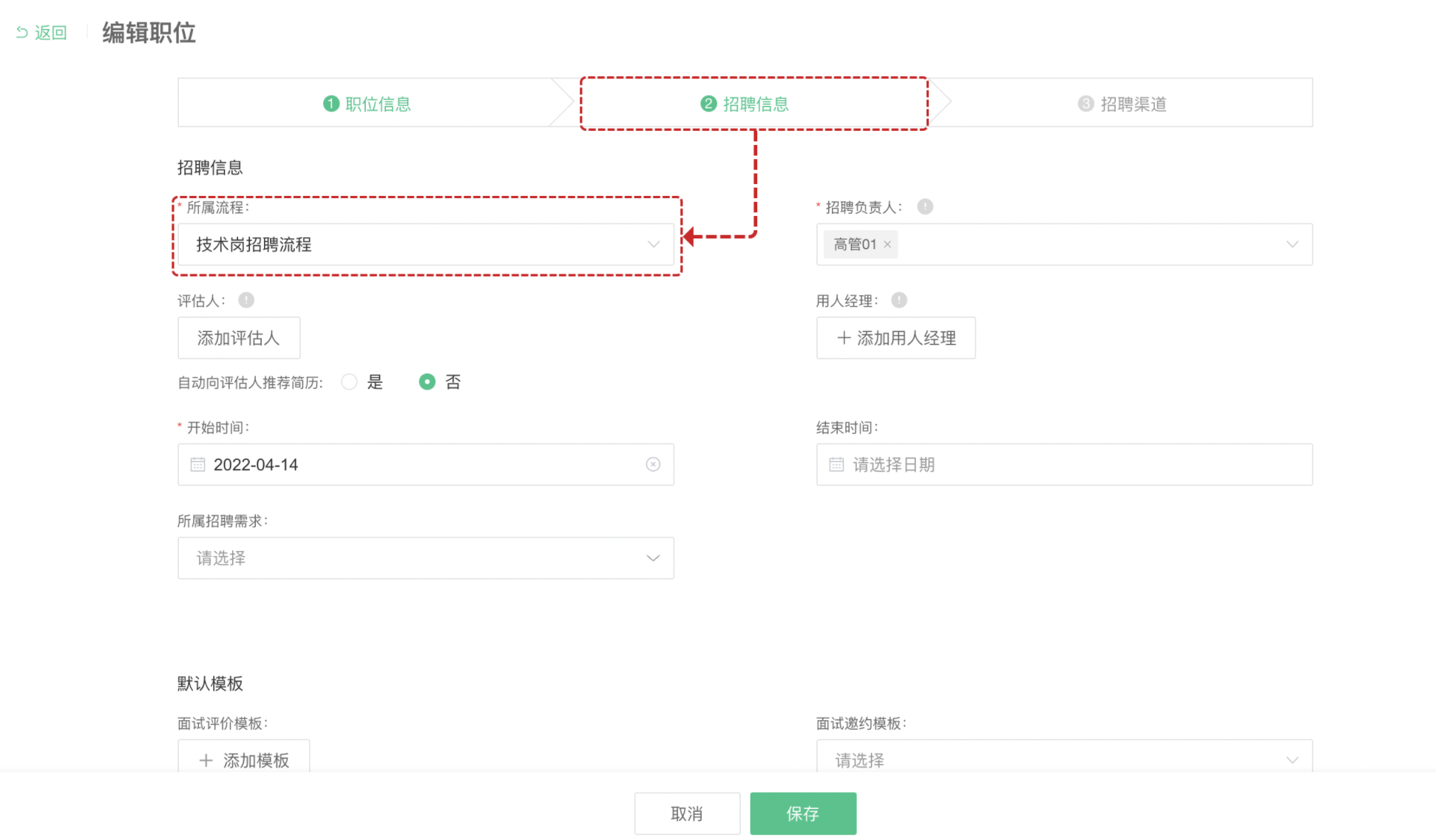1436x840 pixels.
Task: Clear the 2022-04-14 start date
Action: (653, 464)
